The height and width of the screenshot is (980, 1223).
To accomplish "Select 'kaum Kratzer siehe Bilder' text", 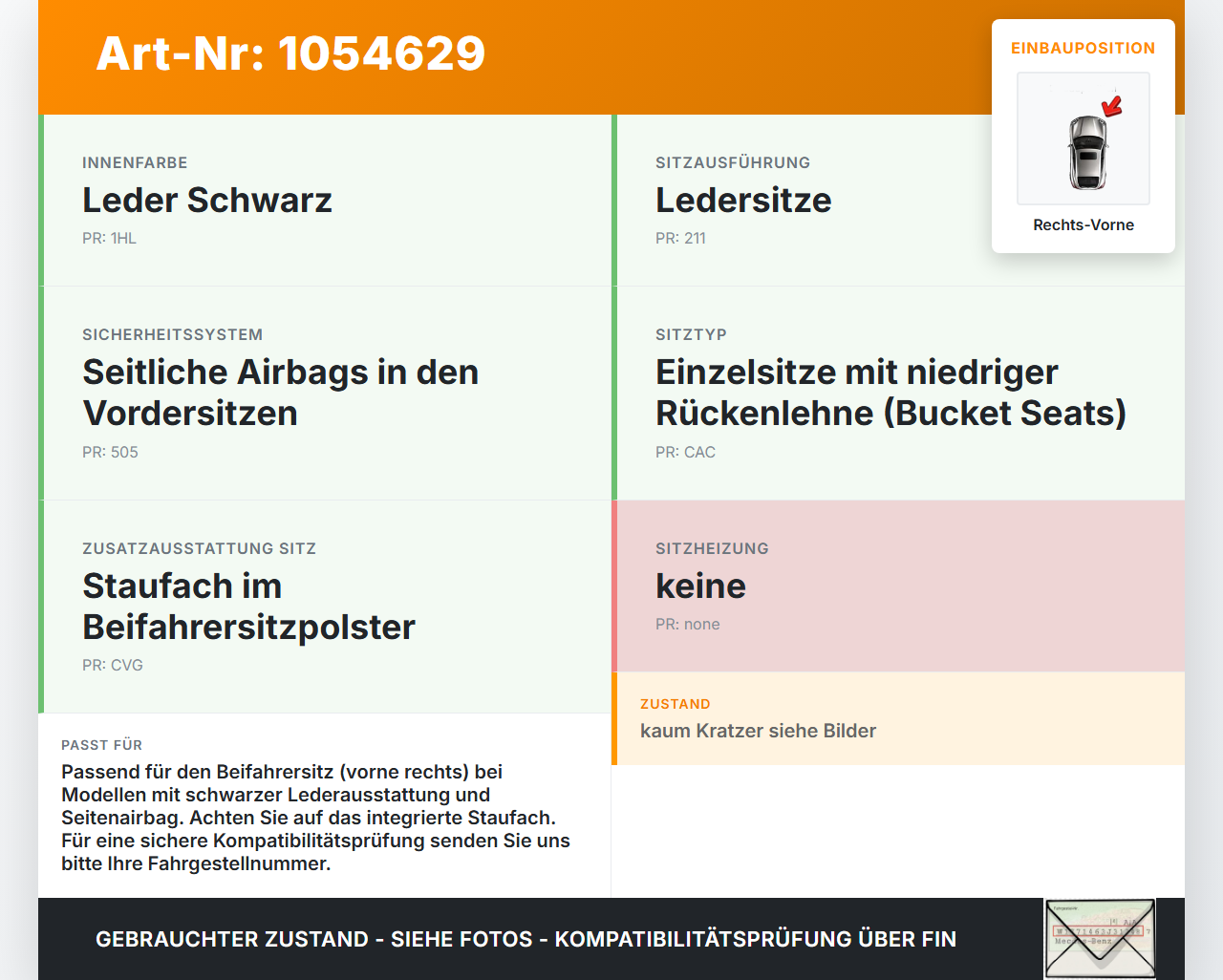I will [x=758, y=731].
